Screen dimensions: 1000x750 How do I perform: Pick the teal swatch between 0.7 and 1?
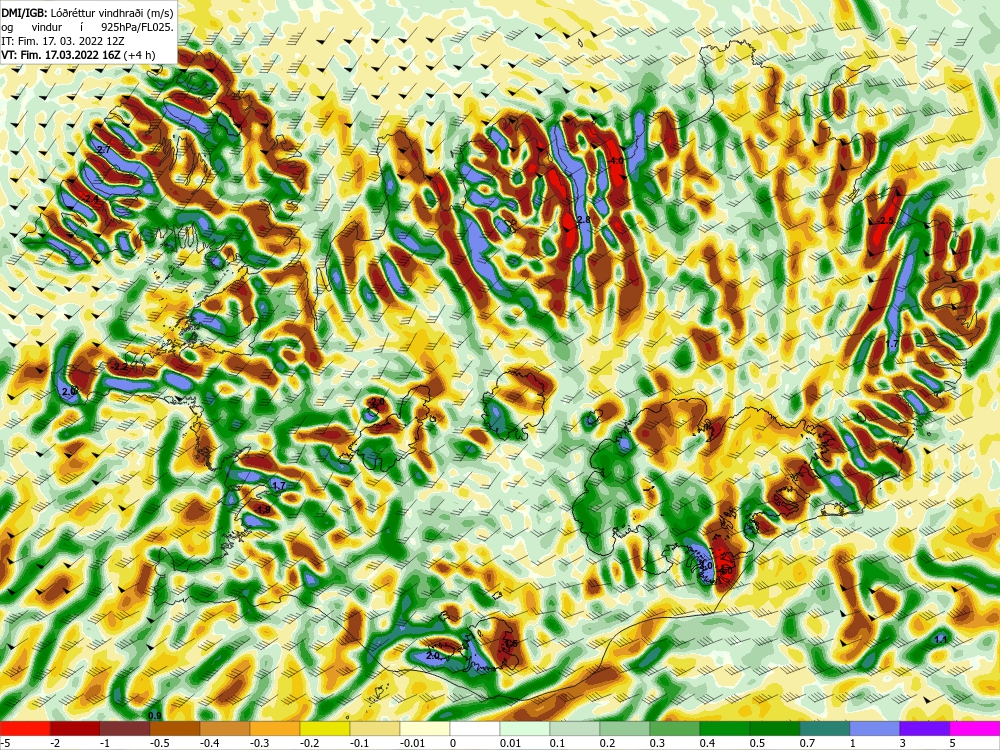pos(825,728)
